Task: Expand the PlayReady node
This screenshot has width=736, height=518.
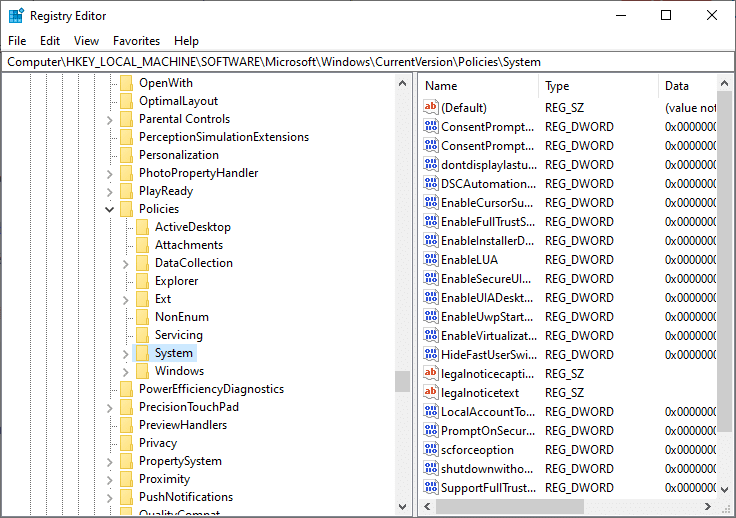Action: pyautogui.click(x=109, y=192)
